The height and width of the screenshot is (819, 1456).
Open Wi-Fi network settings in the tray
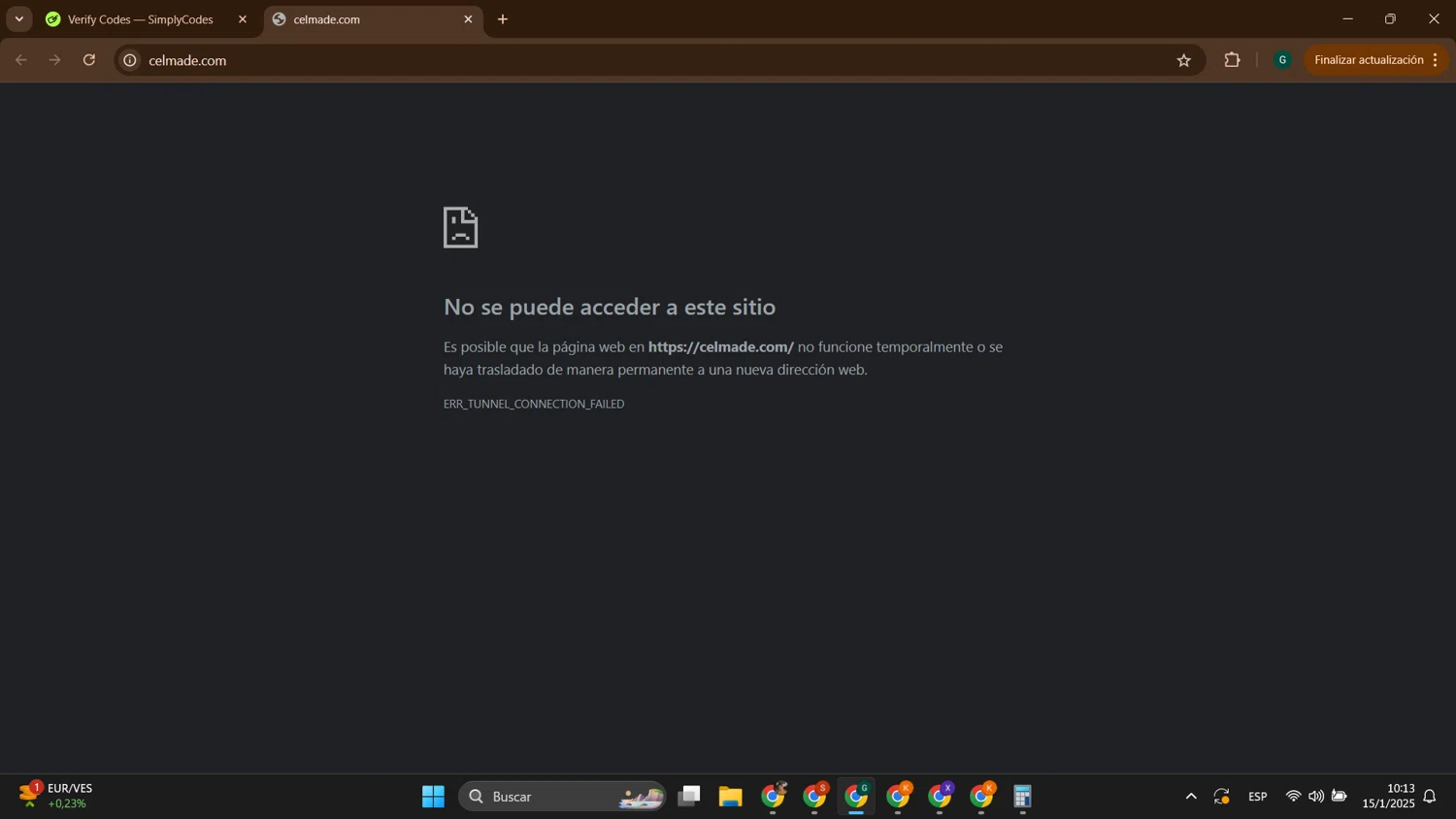coord(1293,797)
